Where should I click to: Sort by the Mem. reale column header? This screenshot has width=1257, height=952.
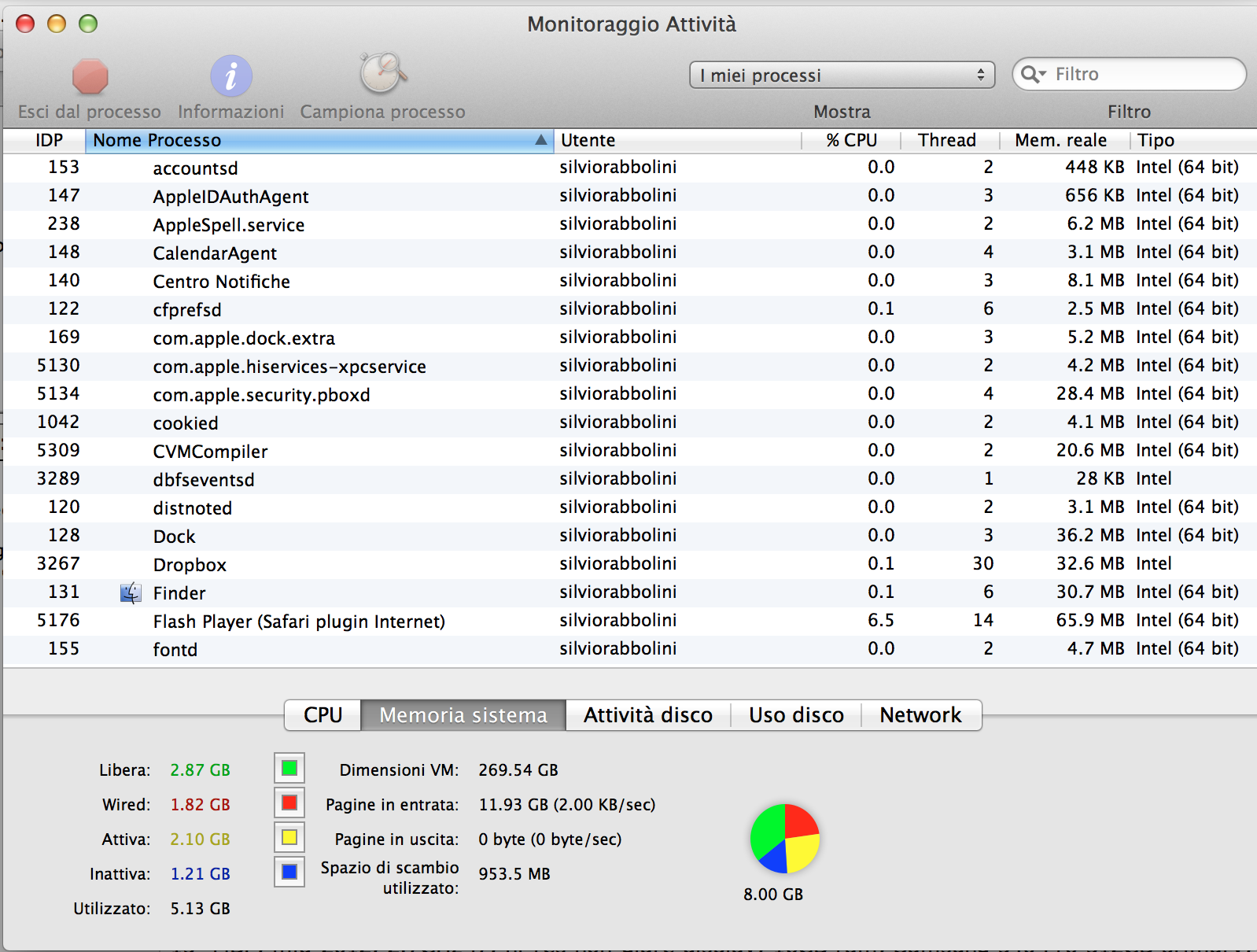1065,140
